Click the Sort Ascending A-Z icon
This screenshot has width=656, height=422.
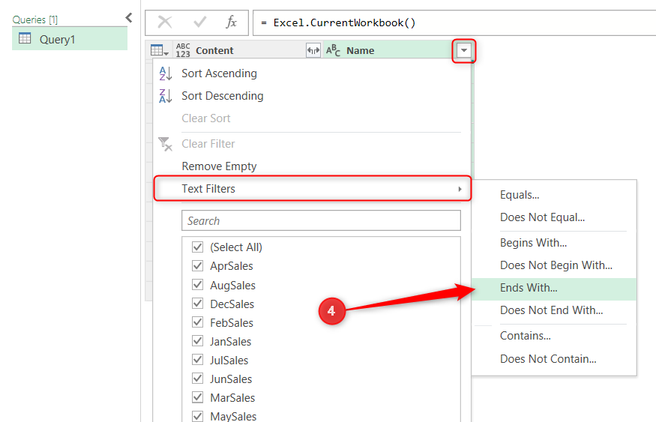[165, 74]
